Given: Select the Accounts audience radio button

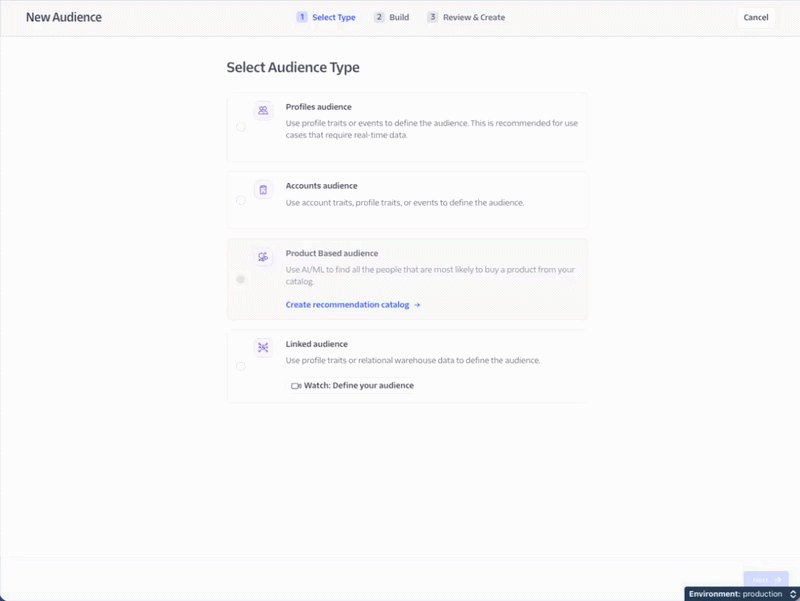Looking at the screenshot, I should tap(240, 199).
